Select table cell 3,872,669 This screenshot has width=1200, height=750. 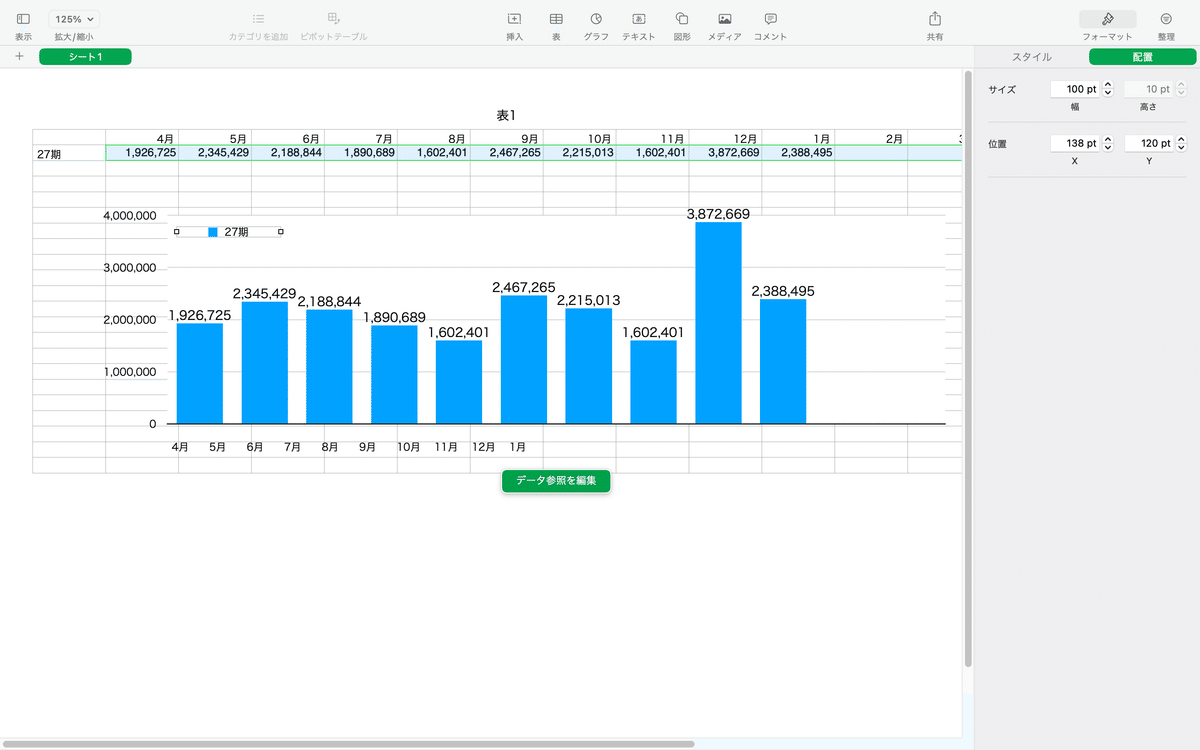[726, 153]
